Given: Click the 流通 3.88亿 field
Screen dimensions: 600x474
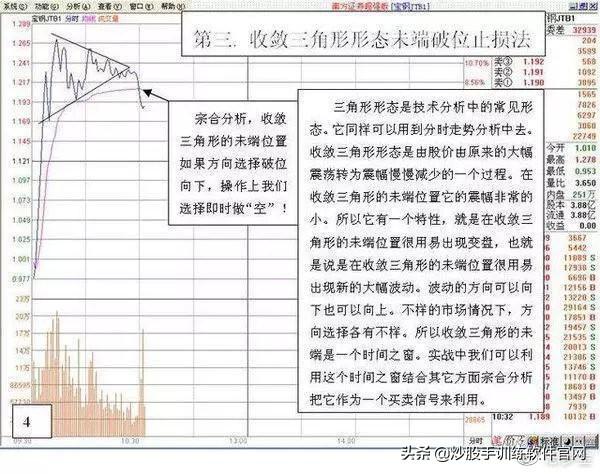Looking at the screenshot, I should tap(571, 215).
